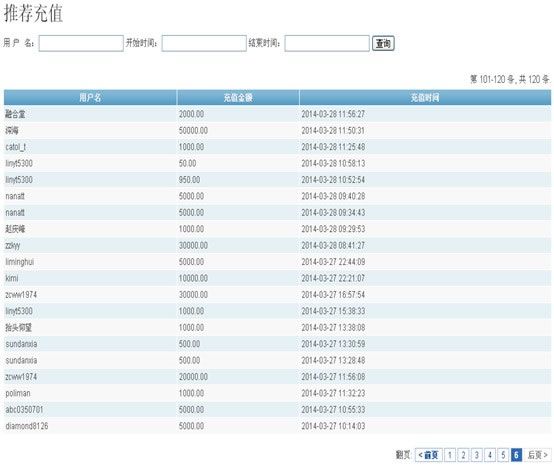Focus the 结束时间 input field
Viewport: 554px width, 465px height.
(327, 43)
